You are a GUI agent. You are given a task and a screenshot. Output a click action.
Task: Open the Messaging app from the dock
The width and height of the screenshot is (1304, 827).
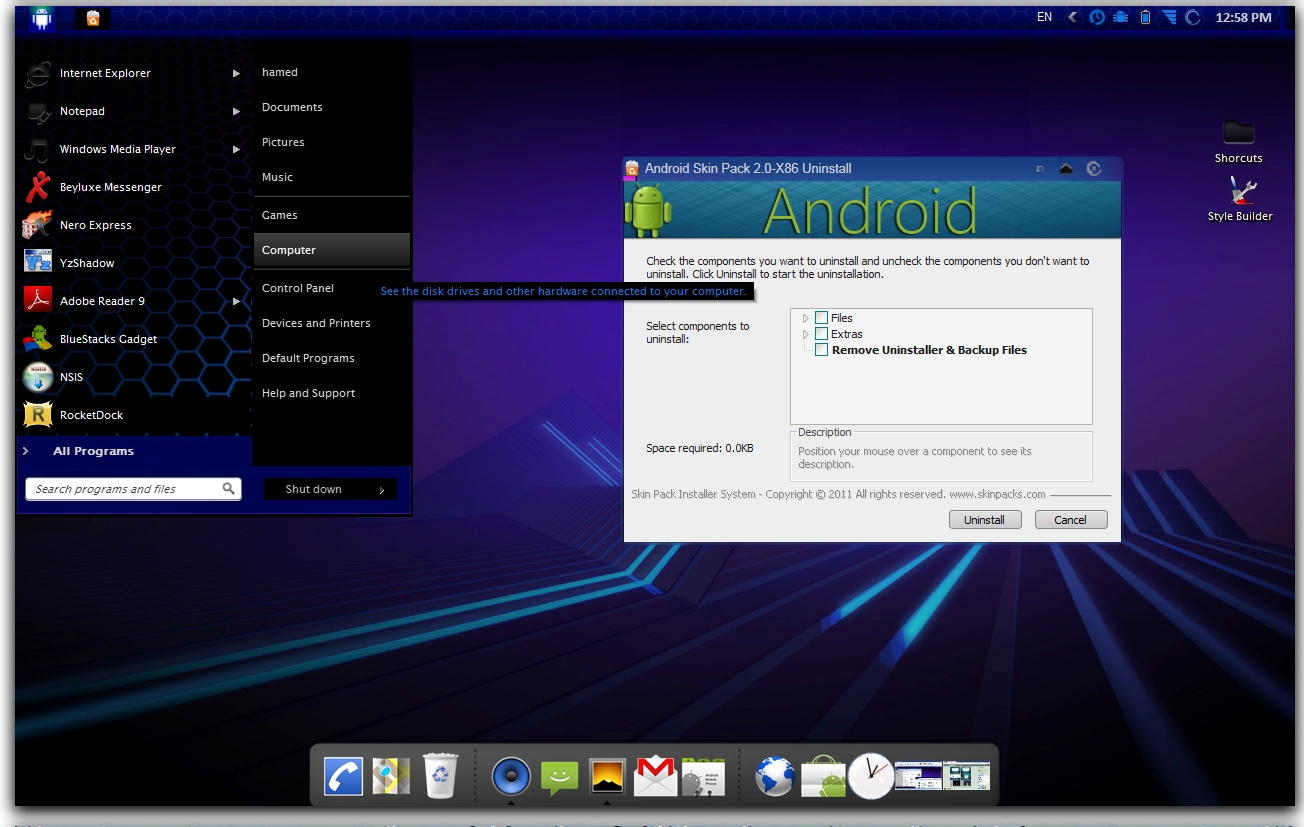pos(558,775)
